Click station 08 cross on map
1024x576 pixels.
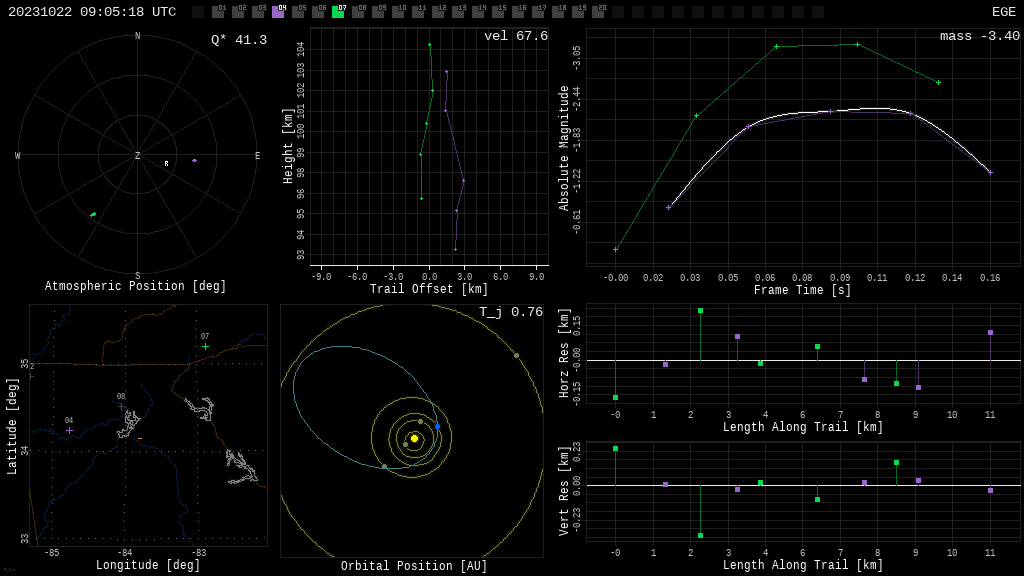[x=121, y=406]
